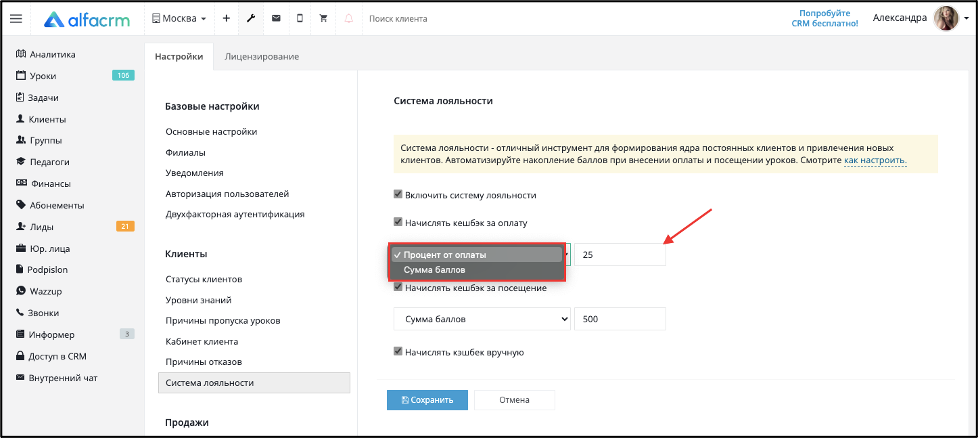Open Лиды in the left sidebar
979x439 pixels.
[x=42, y=227]
